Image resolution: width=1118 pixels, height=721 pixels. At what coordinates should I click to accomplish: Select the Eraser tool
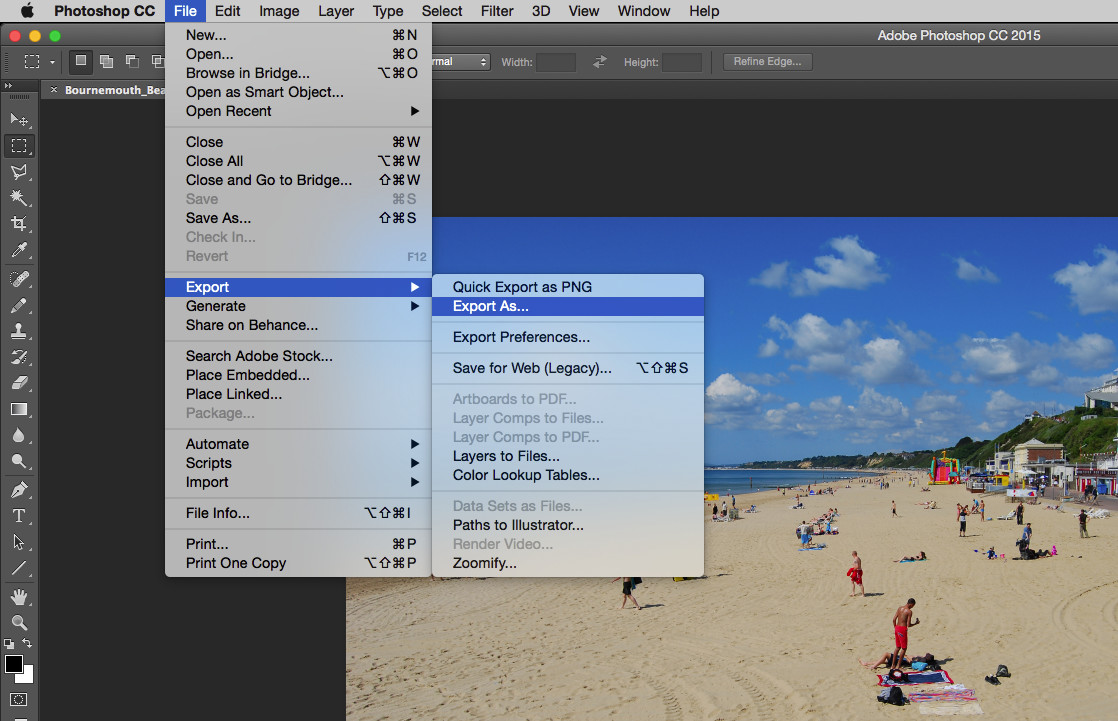19,383
